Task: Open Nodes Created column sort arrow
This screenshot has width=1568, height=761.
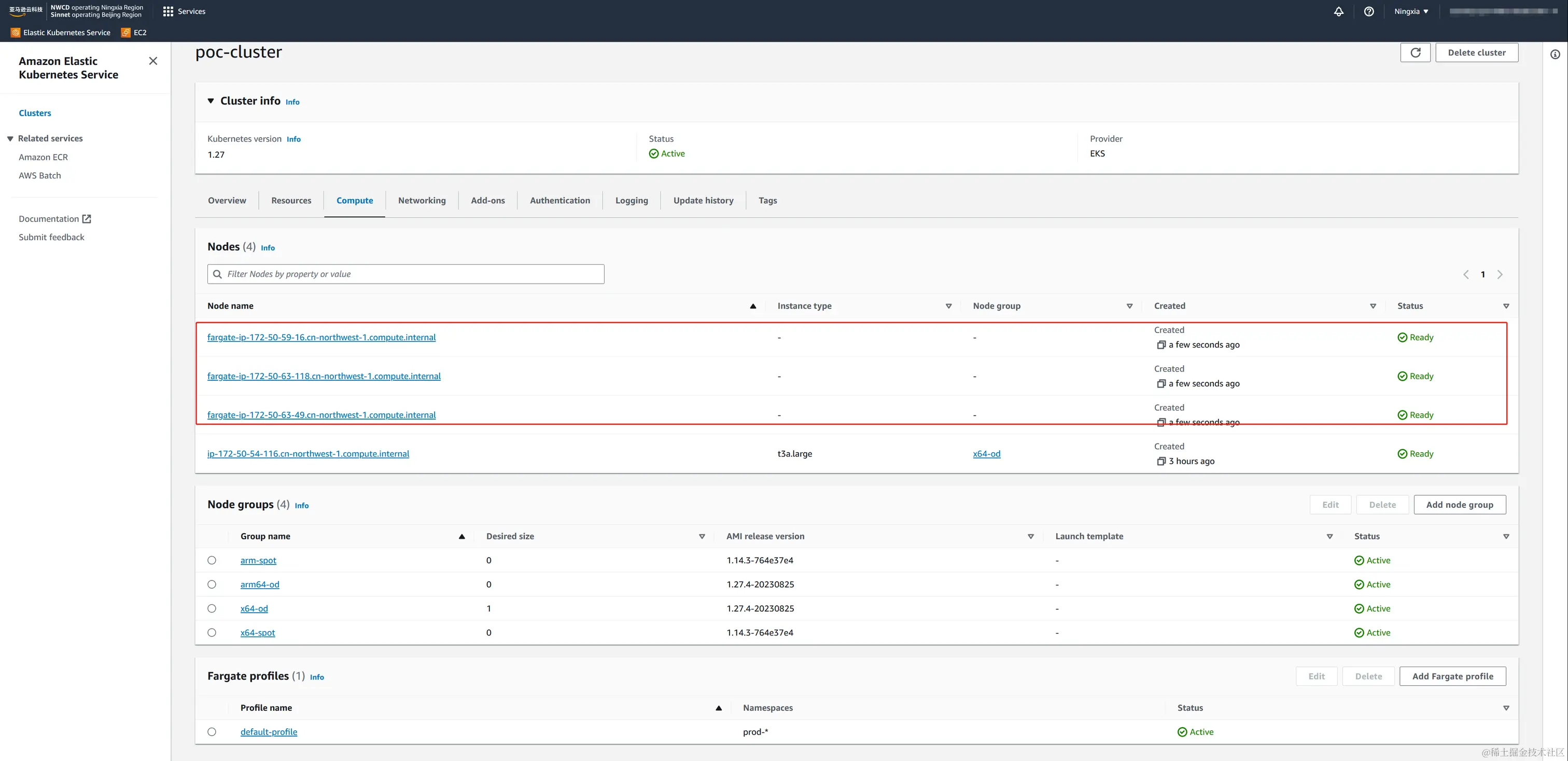Action: (1373, 306)
